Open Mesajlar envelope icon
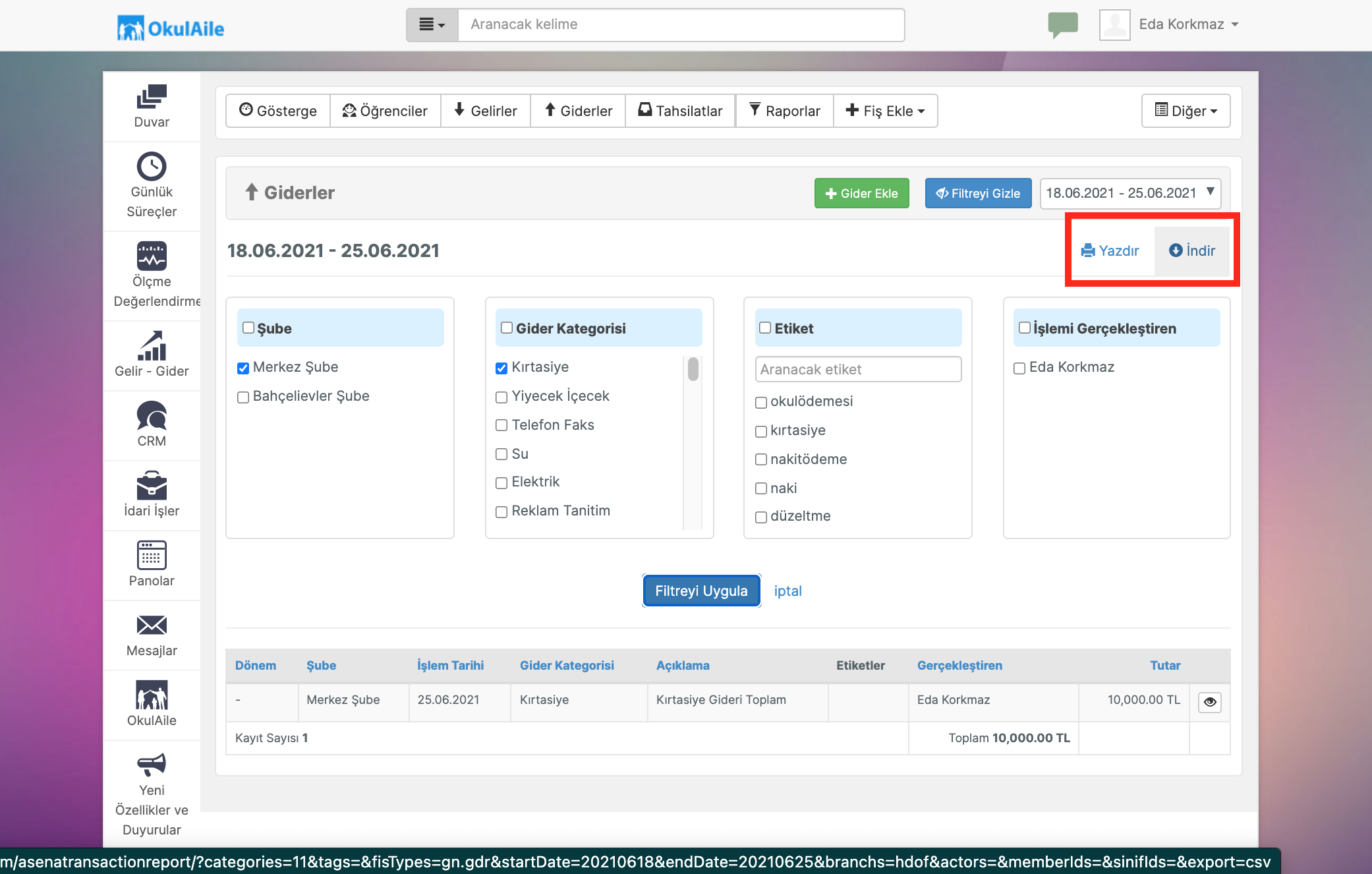This screenshot has height=874, width=1372. [152, 625]
